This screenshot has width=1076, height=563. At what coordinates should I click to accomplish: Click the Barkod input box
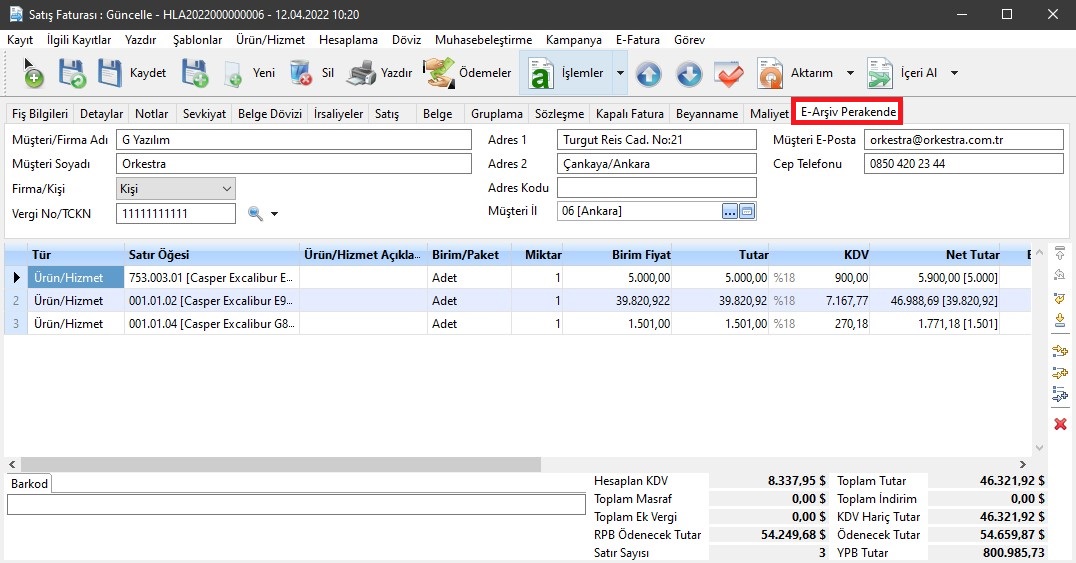pyautogui.click(x=296, y=504)
